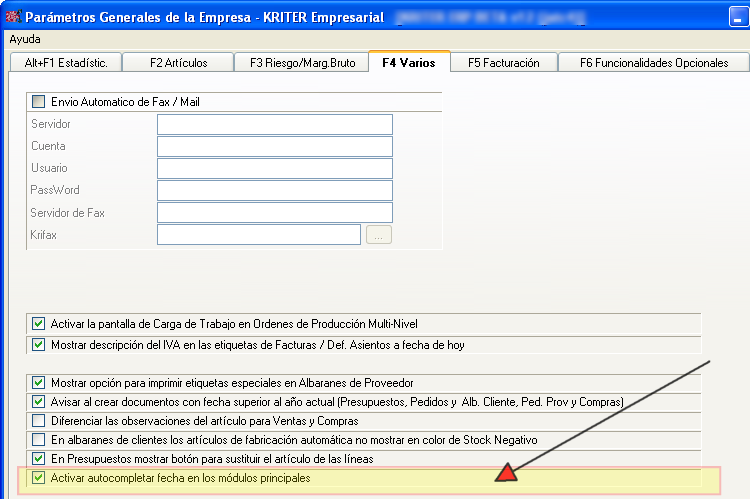Image resolution: width=750 pixels, height=499 pixels.
Task: Uncheck Carga de Trabajo en Ordenes de Producción
Action: pos(39,324)
